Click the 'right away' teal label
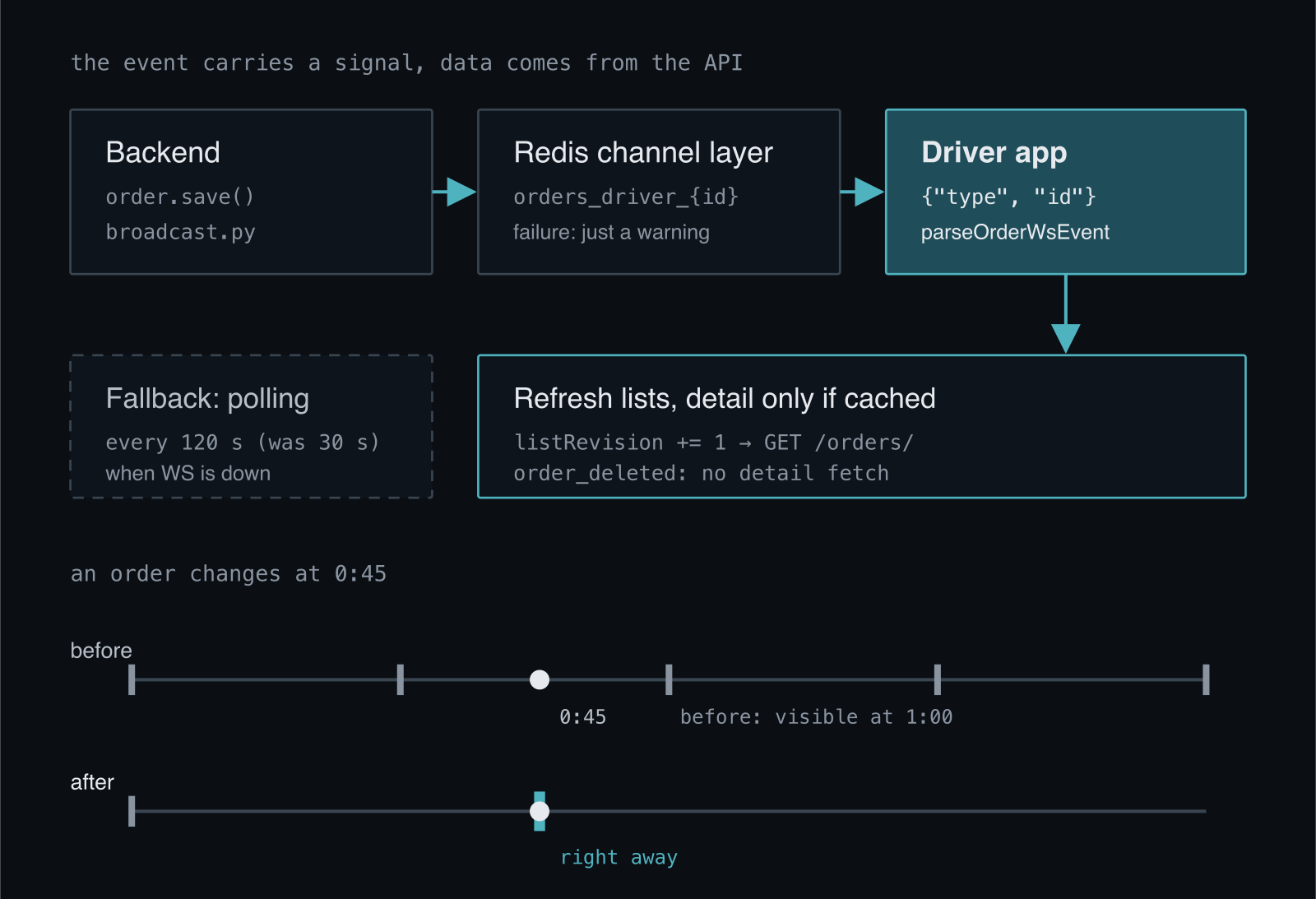Viewport: 1316px width, 899px height. (x=619, y=858)
